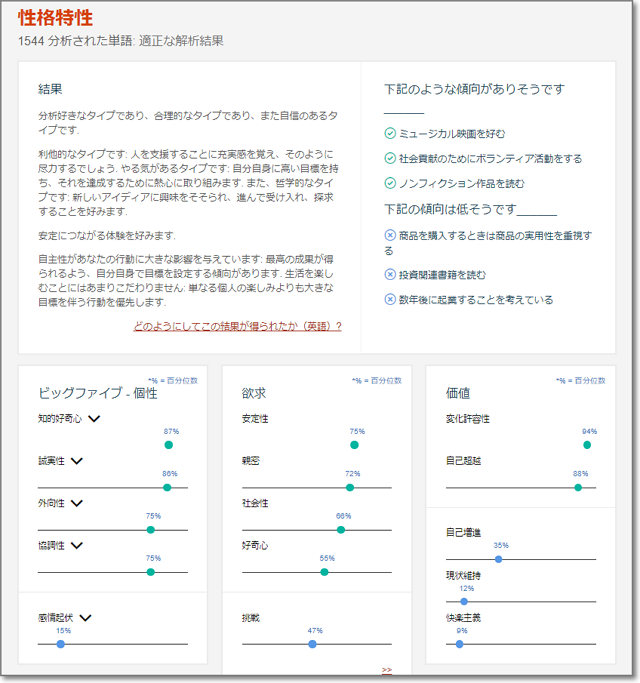This screenshot has width=640, height=683.
Task: Click the 快楽主義 9% slider marker
Action: 460,644
